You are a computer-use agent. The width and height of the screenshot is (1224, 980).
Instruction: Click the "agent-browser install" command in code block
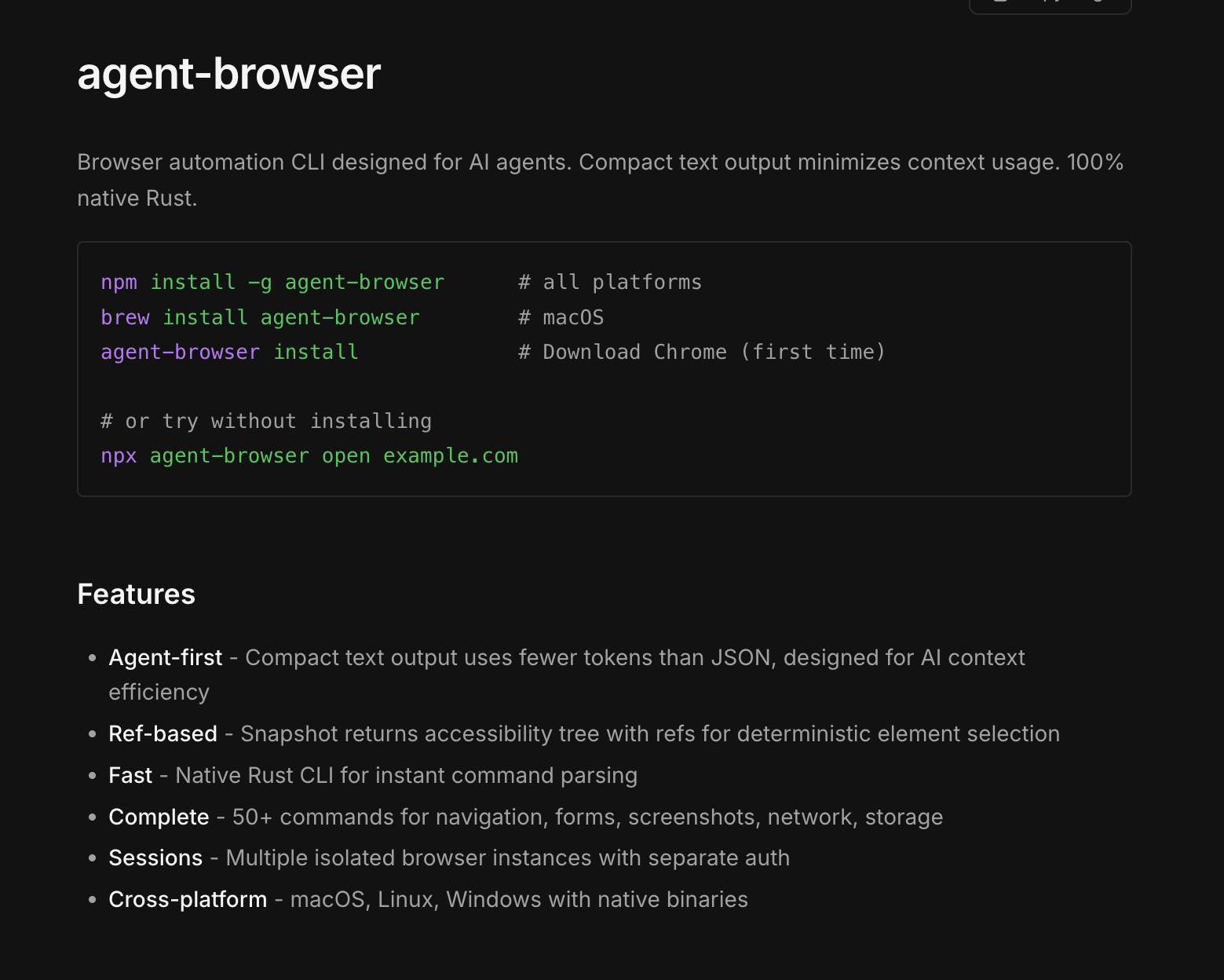coord(229,352)
